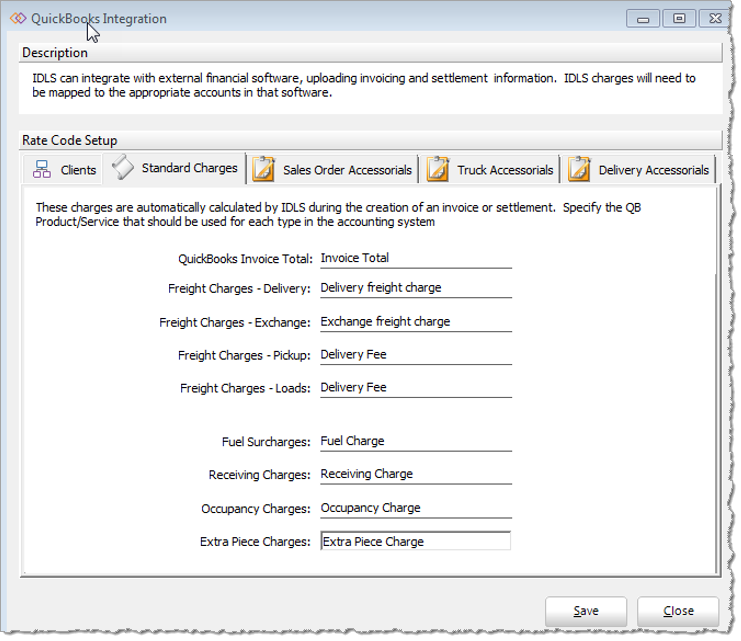Click the QuickBooks Integration title text
Screen dimensions: 741x641
tap(99, 18)
